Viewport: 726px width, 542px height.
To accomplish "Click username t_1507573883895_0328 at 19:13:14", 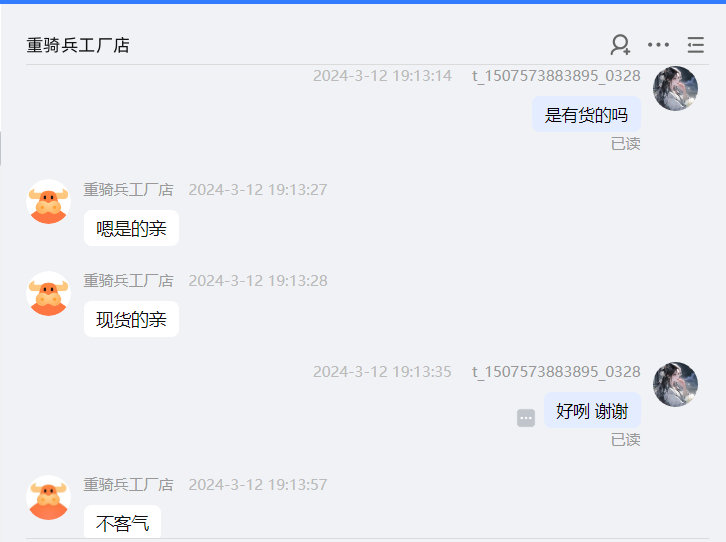I will coord(556,76).
